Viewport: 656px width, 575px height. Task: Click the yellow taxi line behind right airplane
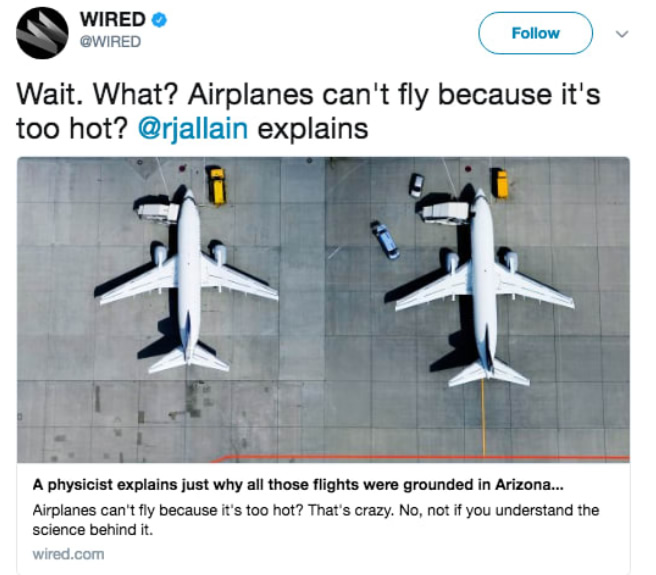[x=484, y=417]
